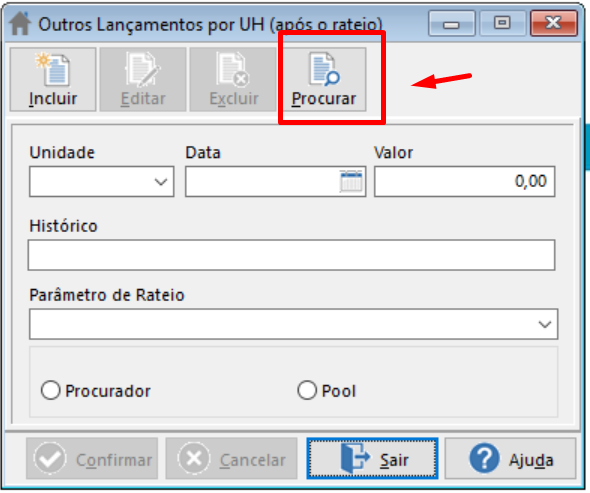Close the window with red X
The height and width of the screenshot is (493, 590).
click(554, 23)
